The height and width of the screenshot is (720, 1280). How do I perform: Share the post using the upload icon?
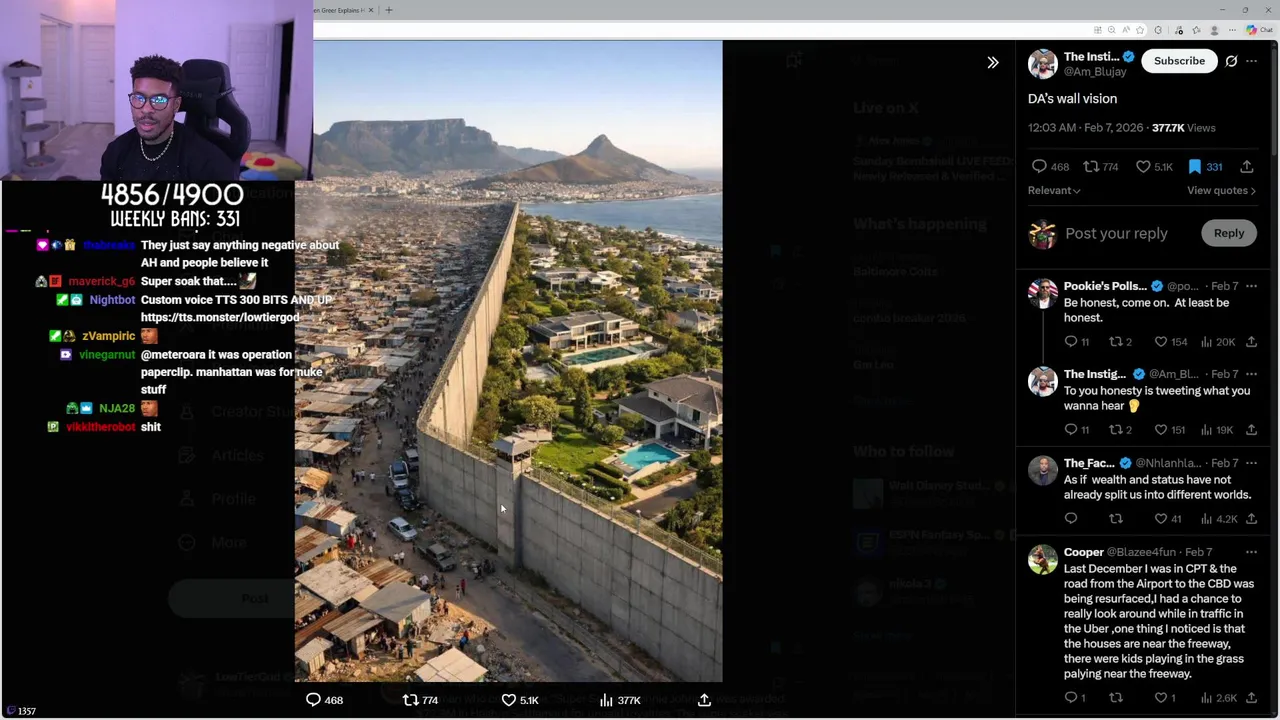1247,167
